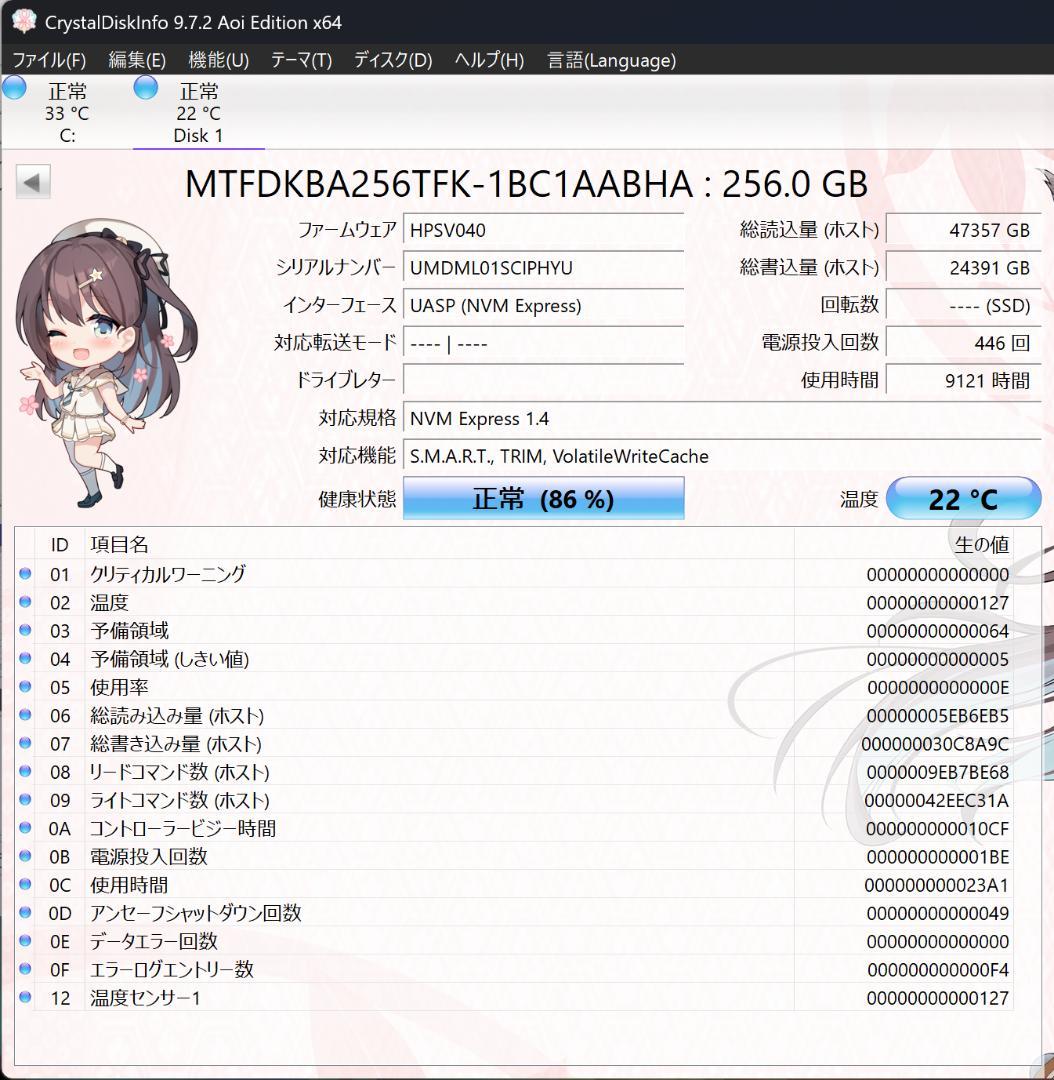Open the 機能(U) menu
The image size is (1054, 1080).
pos(218,61)
